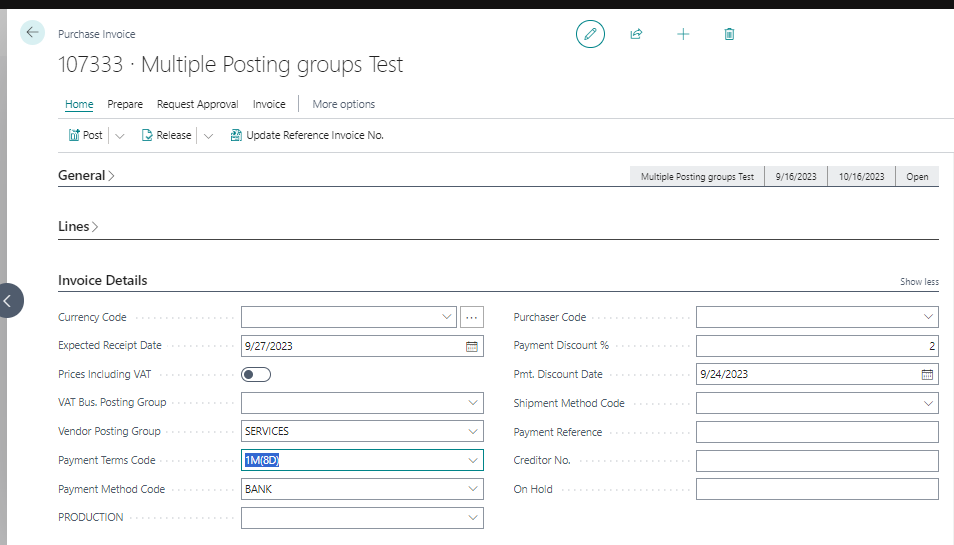Screen dimensions: 954x545
Task: Open Shipment Method Code dropdown
Action: tap(928, 403)
